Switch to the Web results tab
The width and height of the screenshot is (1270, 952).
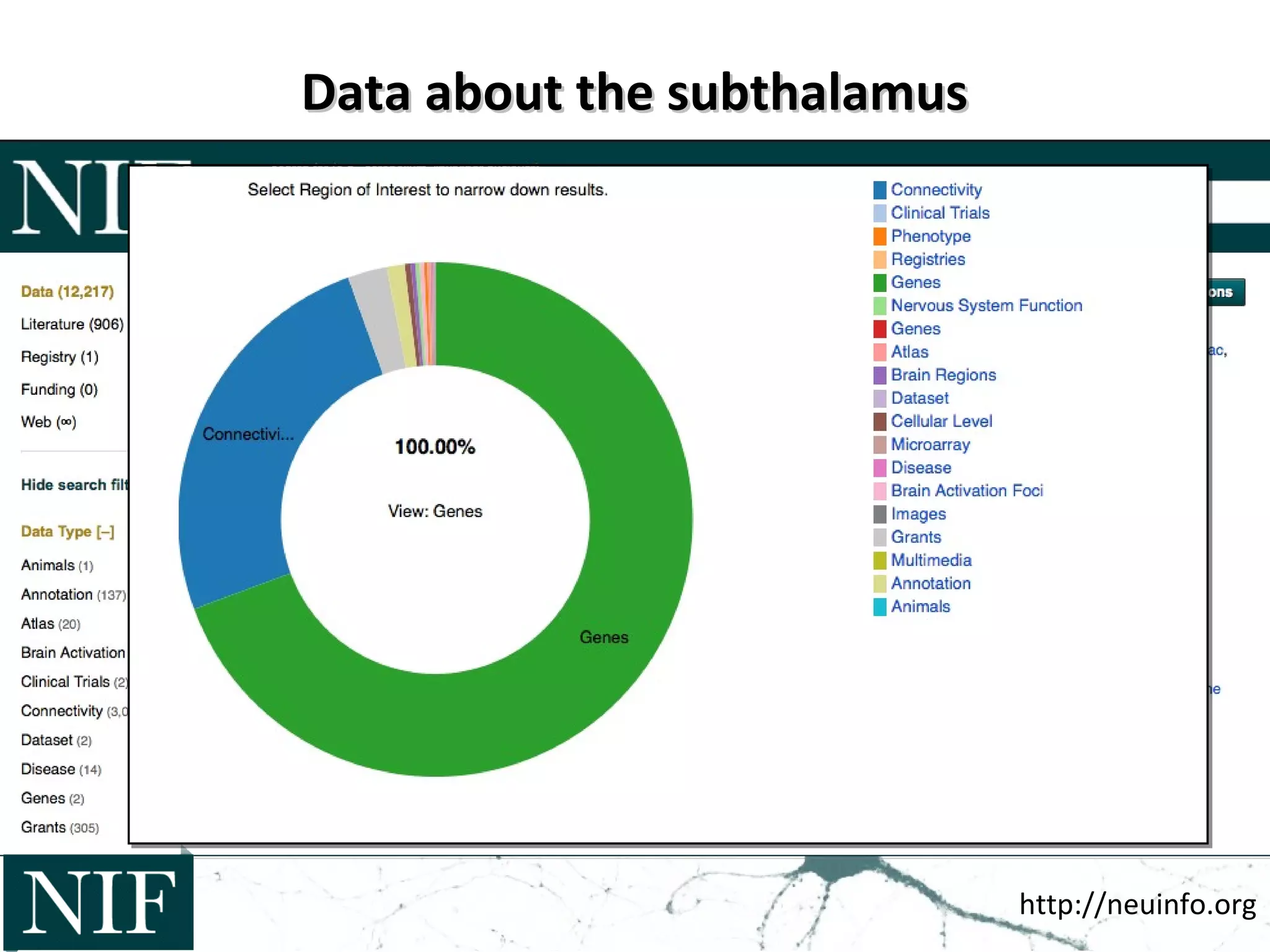tap(48, 422)
